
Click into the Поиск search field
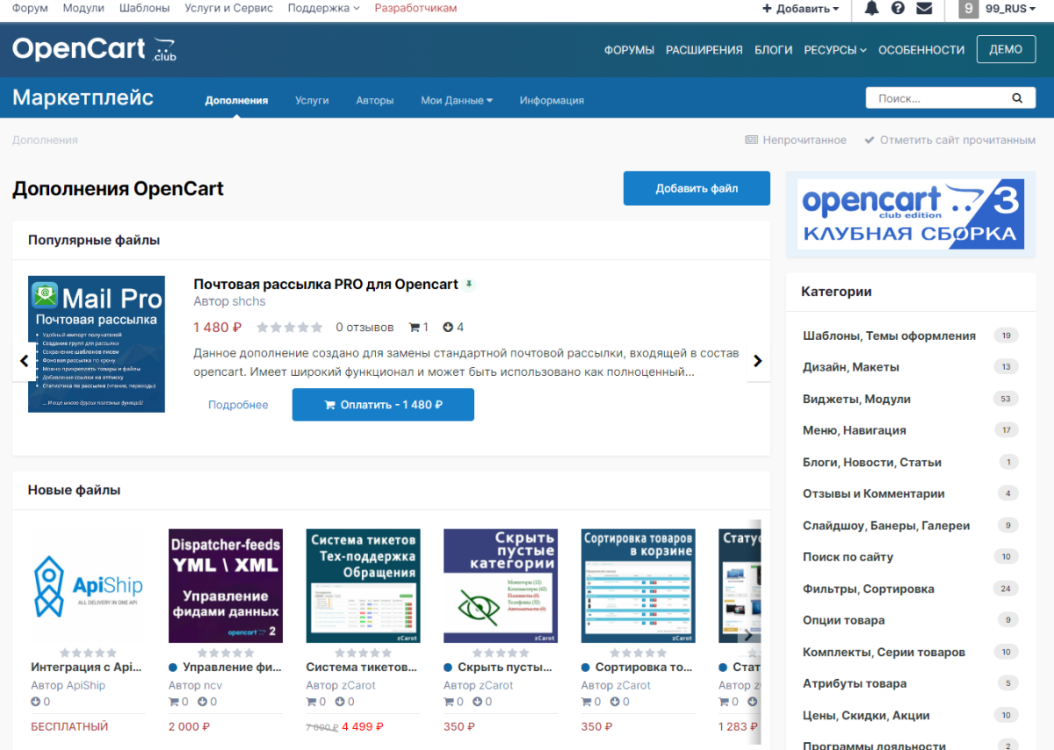coord(934,98)
